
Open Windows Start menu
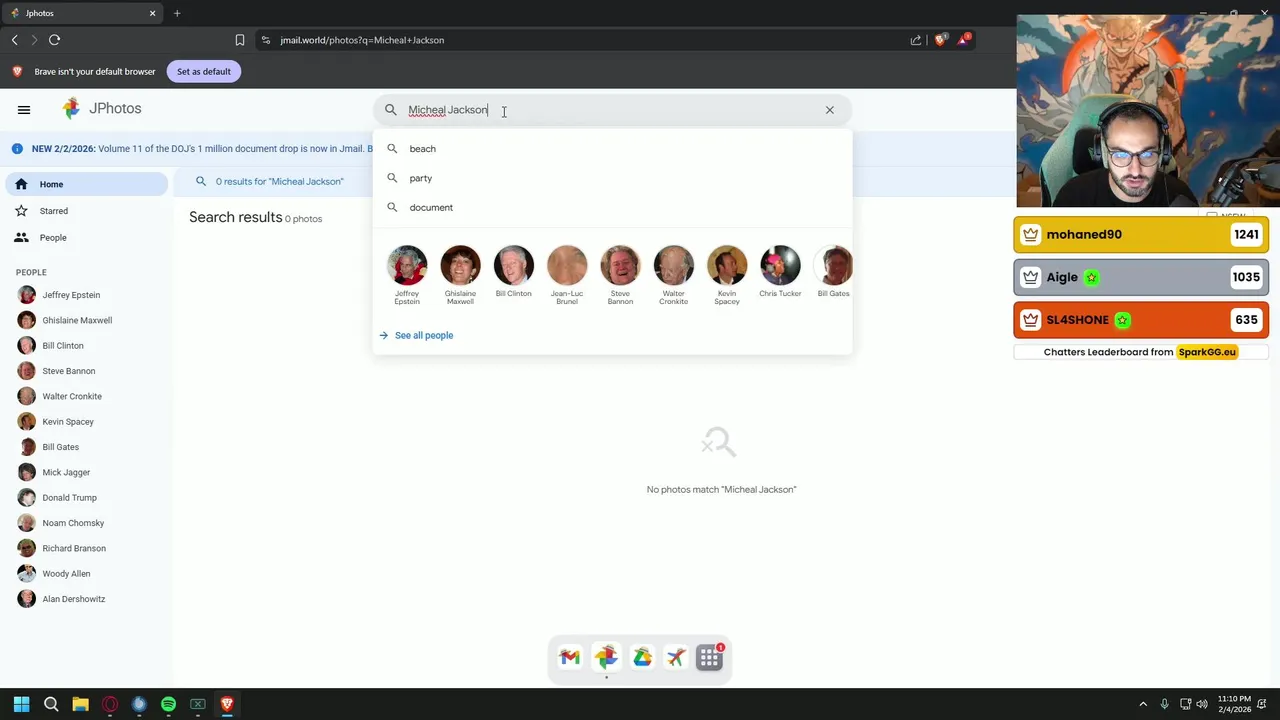(x=21, y=704)
